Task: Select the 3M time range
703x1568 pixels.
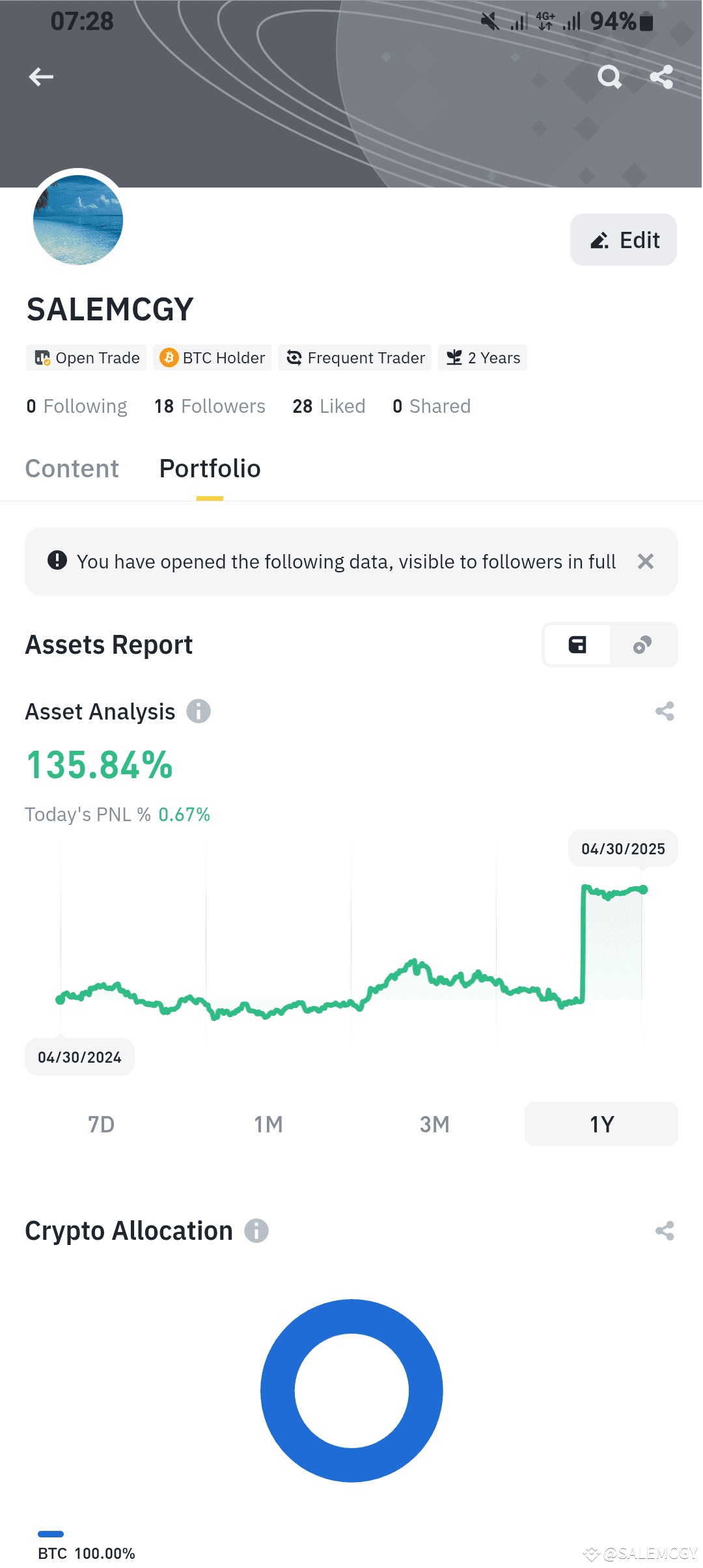Action: (435, 1124)
